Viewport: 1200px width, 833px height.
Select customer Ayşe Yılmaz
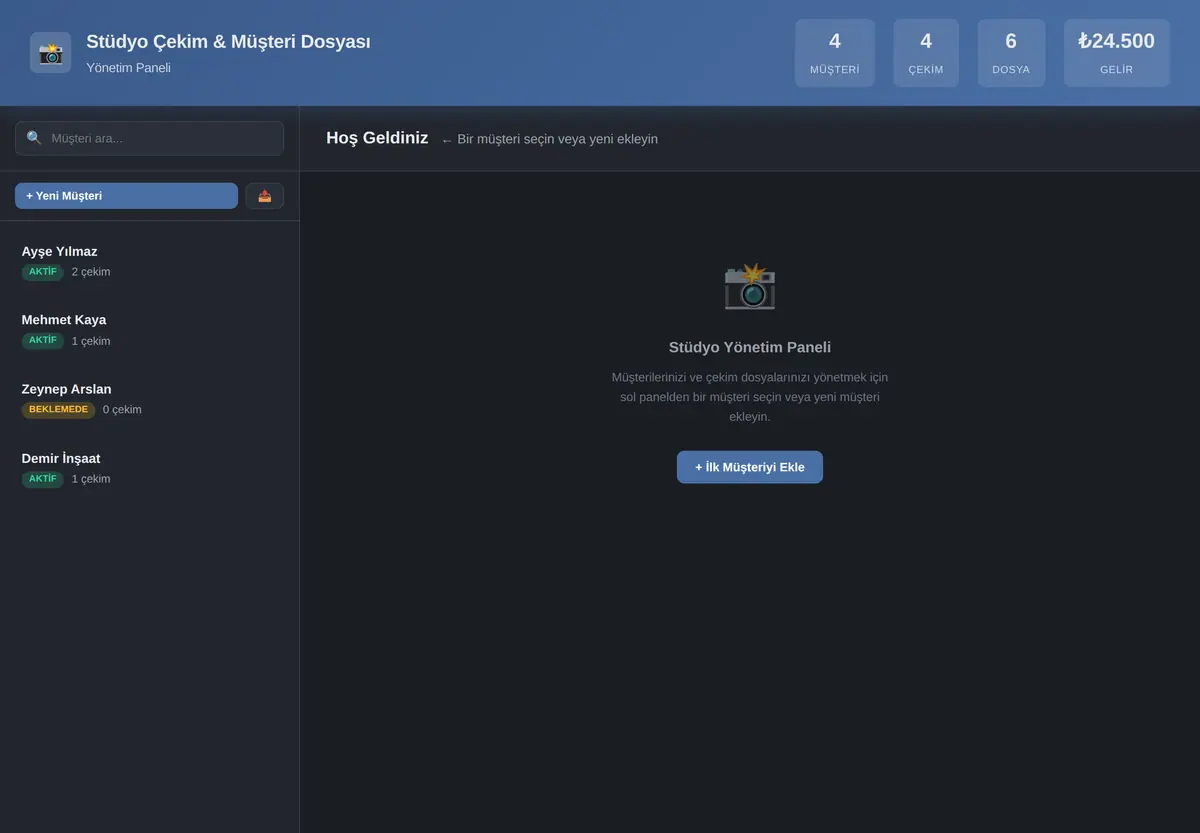[x=149, y=261]
